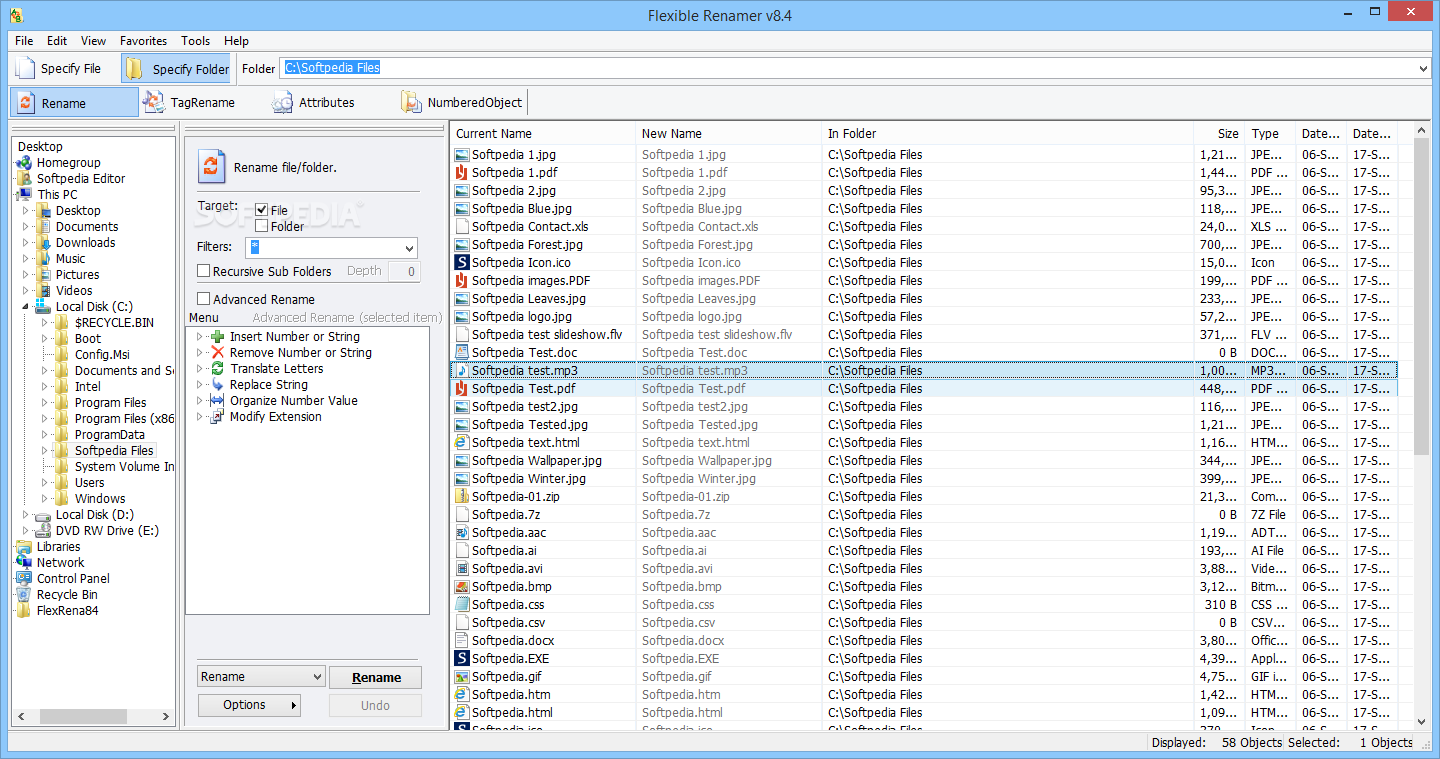The height and width of the screenshot is (759, 1440).
Task: Expand the Insert Number or String item
Action: [x=200, y=337]
